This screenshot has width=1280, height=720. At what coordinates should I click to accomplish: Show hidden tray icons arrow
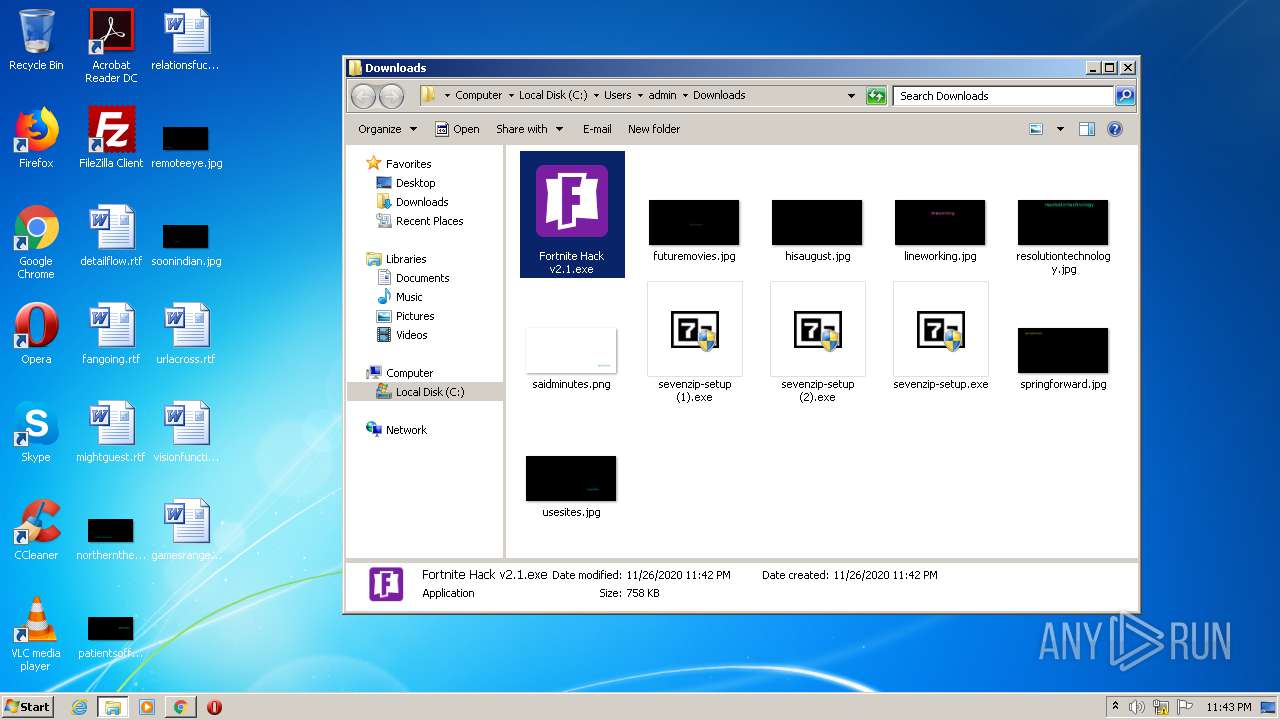pyautogui.click(x=1115, y=707)
